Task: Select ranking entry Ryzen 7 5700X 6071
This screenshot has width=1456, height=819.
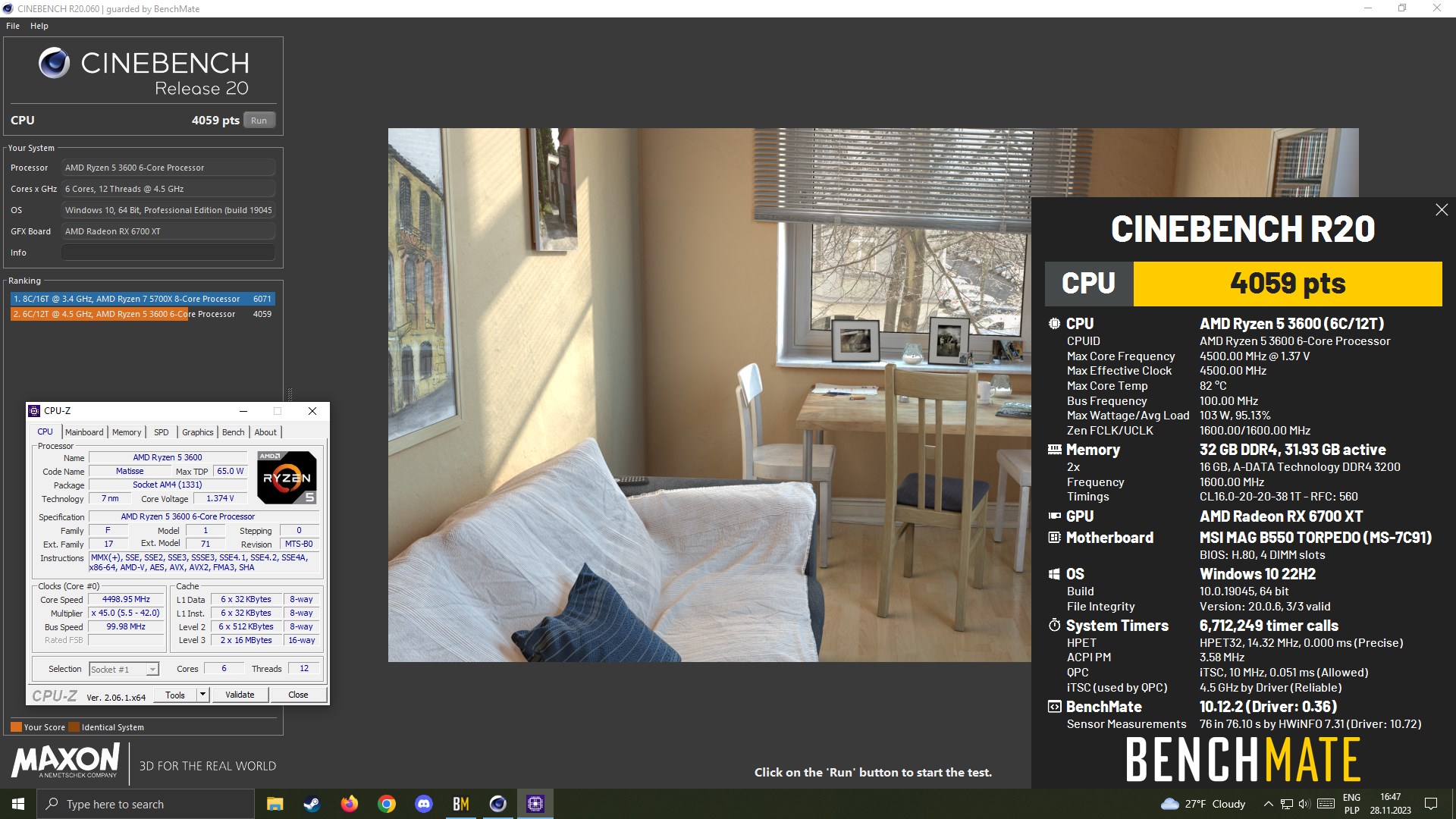Action: coord(143,299)
